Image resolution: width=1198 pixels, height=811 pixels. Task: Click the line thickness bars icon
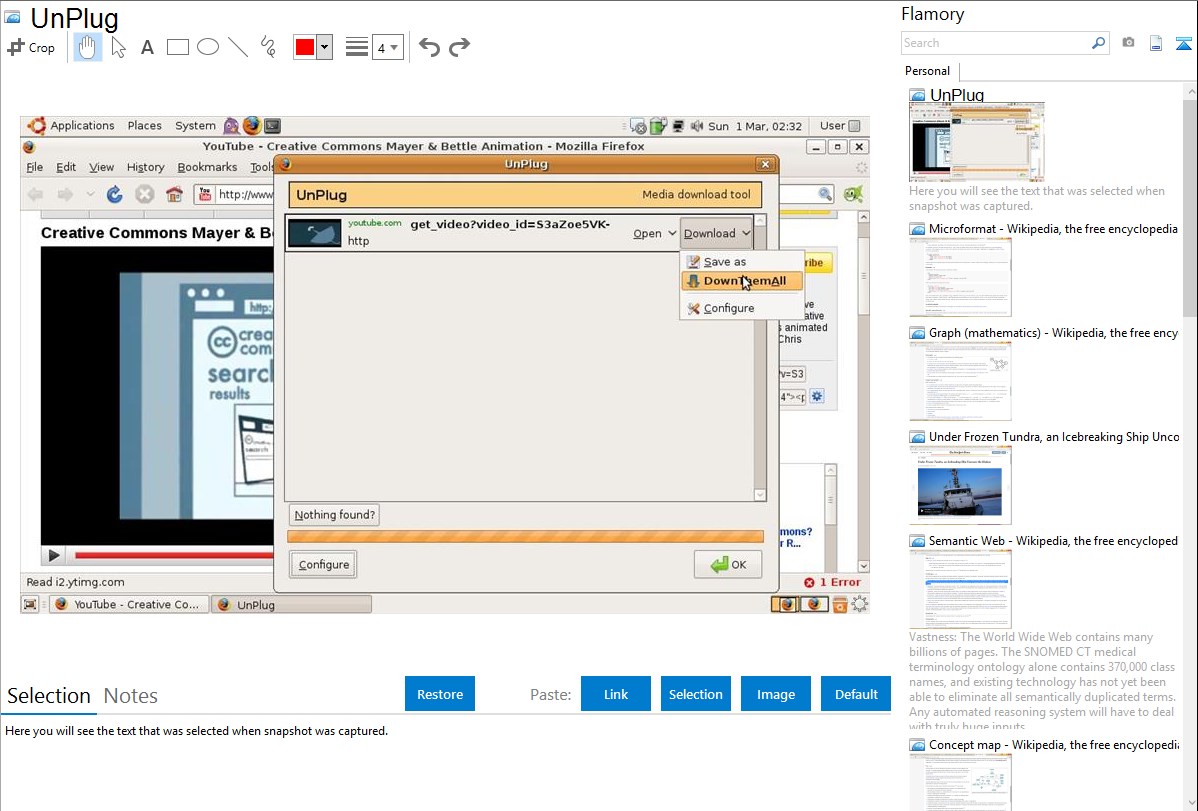pyautogui.click(x=357, y=47)
